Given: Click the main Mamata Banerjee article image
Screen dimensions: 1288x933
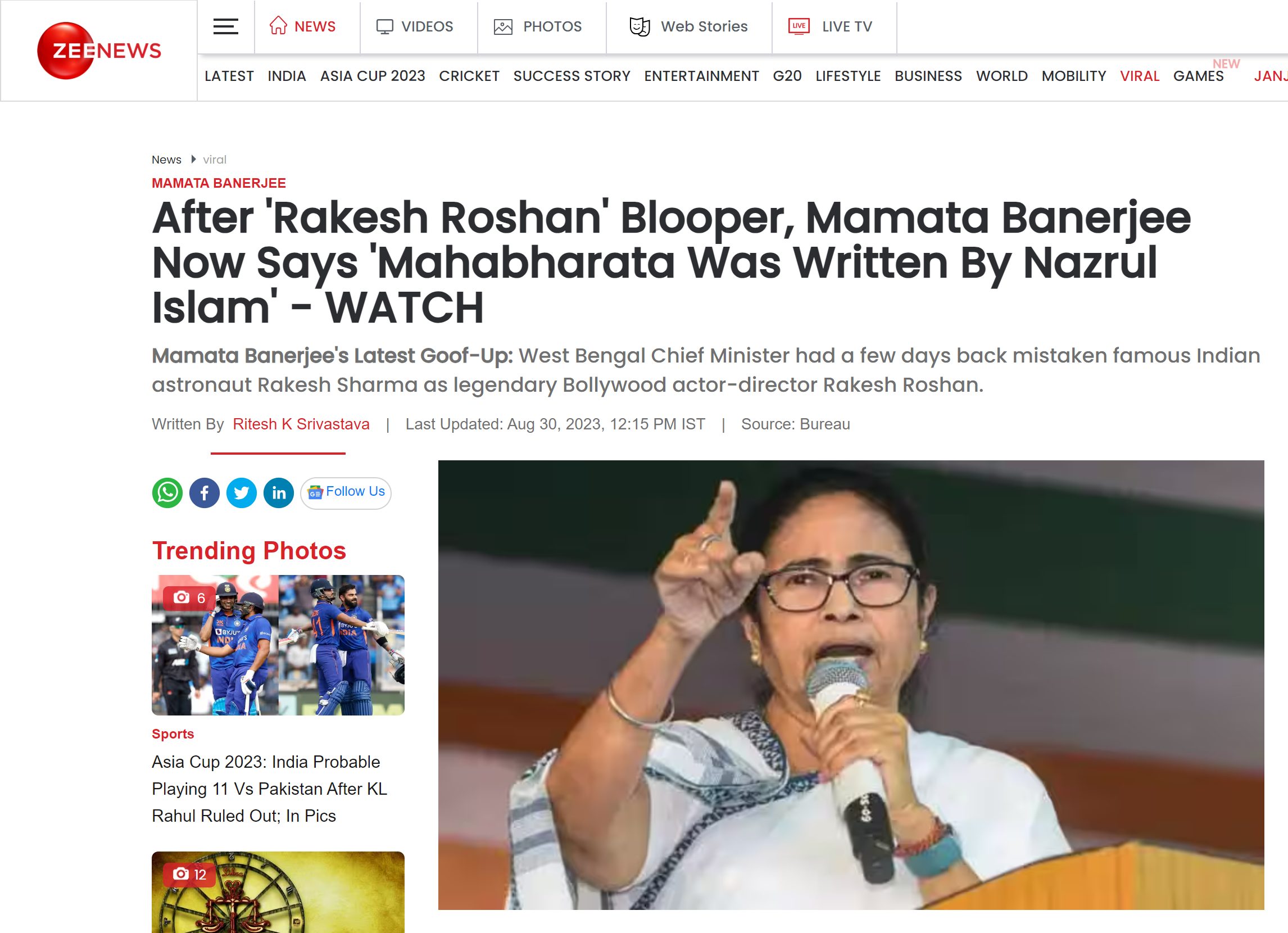Looking at the screenshot, I should 851,685.
